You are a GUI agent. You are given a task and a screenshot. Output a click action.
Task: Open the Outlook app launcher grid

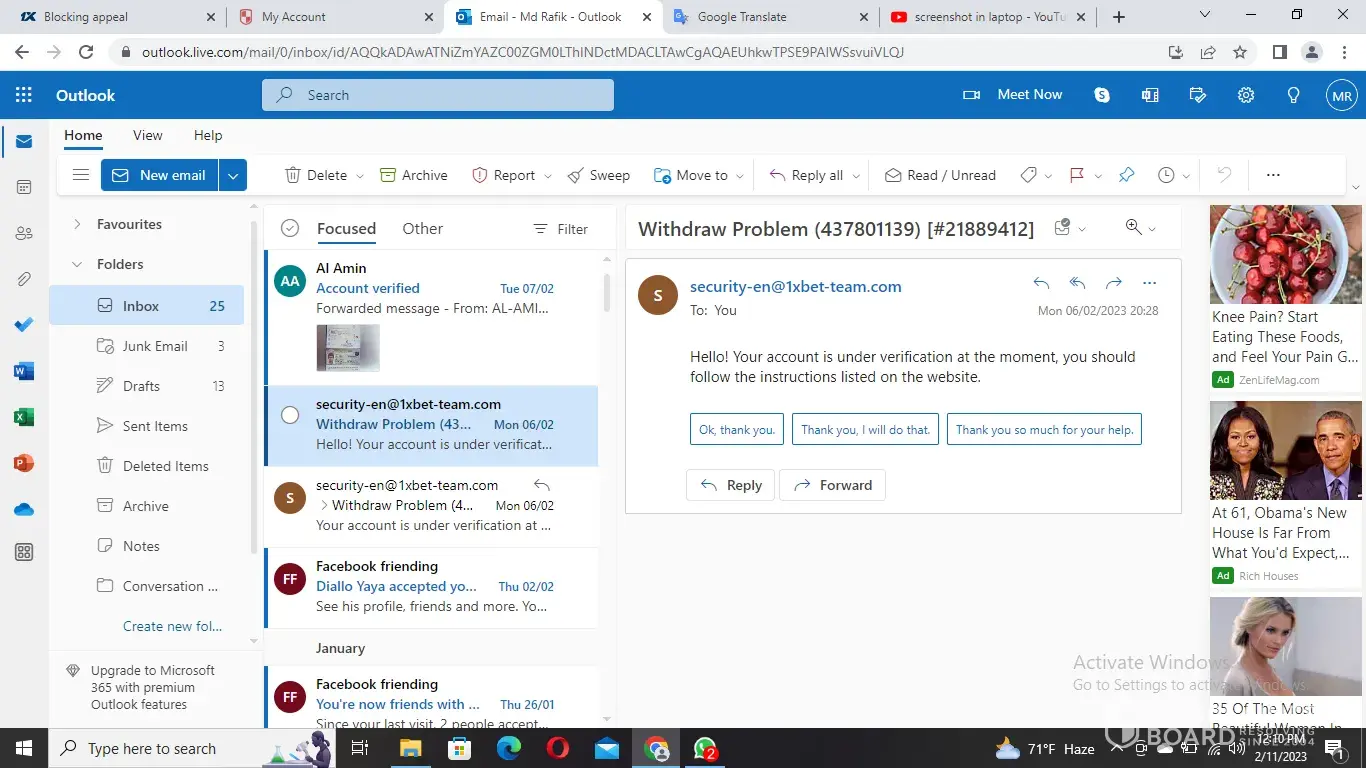(24, 95)
